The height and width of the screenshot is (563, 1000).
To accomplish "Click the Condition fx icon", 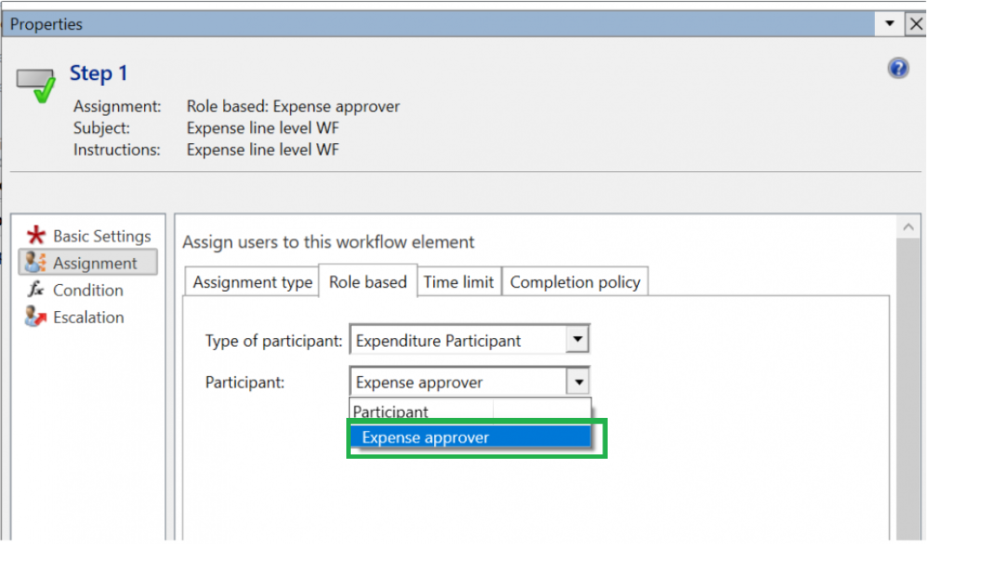I will pyautogui.click(x=37, y=290).
